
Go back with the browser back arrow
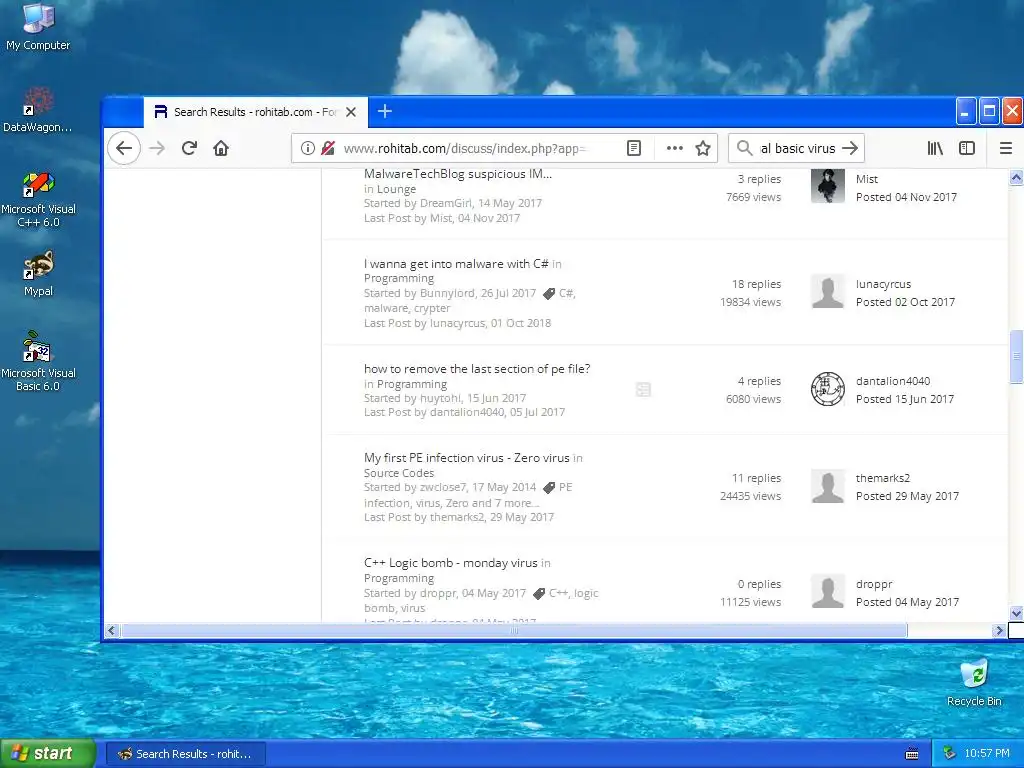click(x=124, y=148)
